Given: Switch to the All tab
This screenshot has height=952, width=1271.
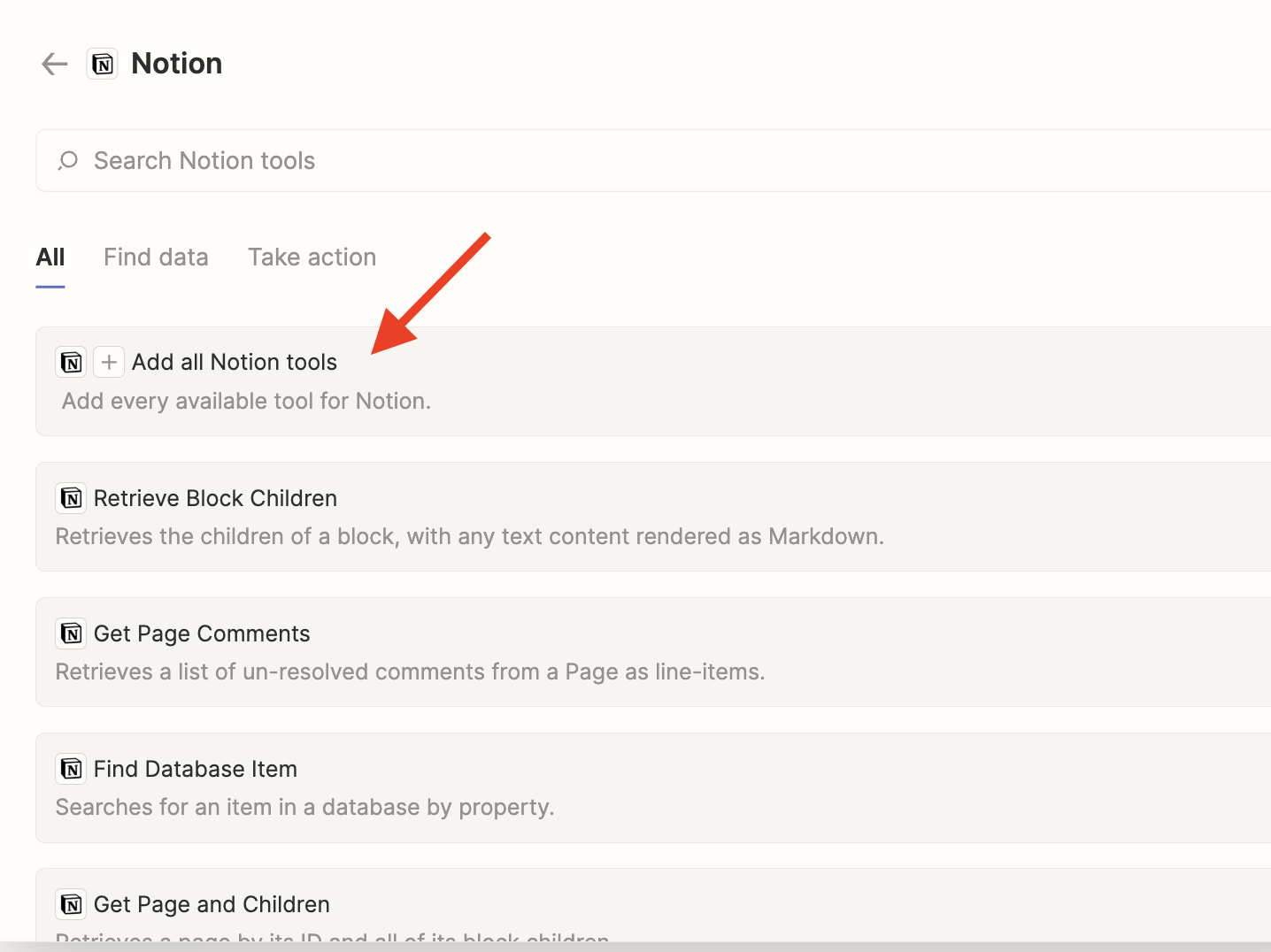Looking at the screenshot, I should 50,257.
